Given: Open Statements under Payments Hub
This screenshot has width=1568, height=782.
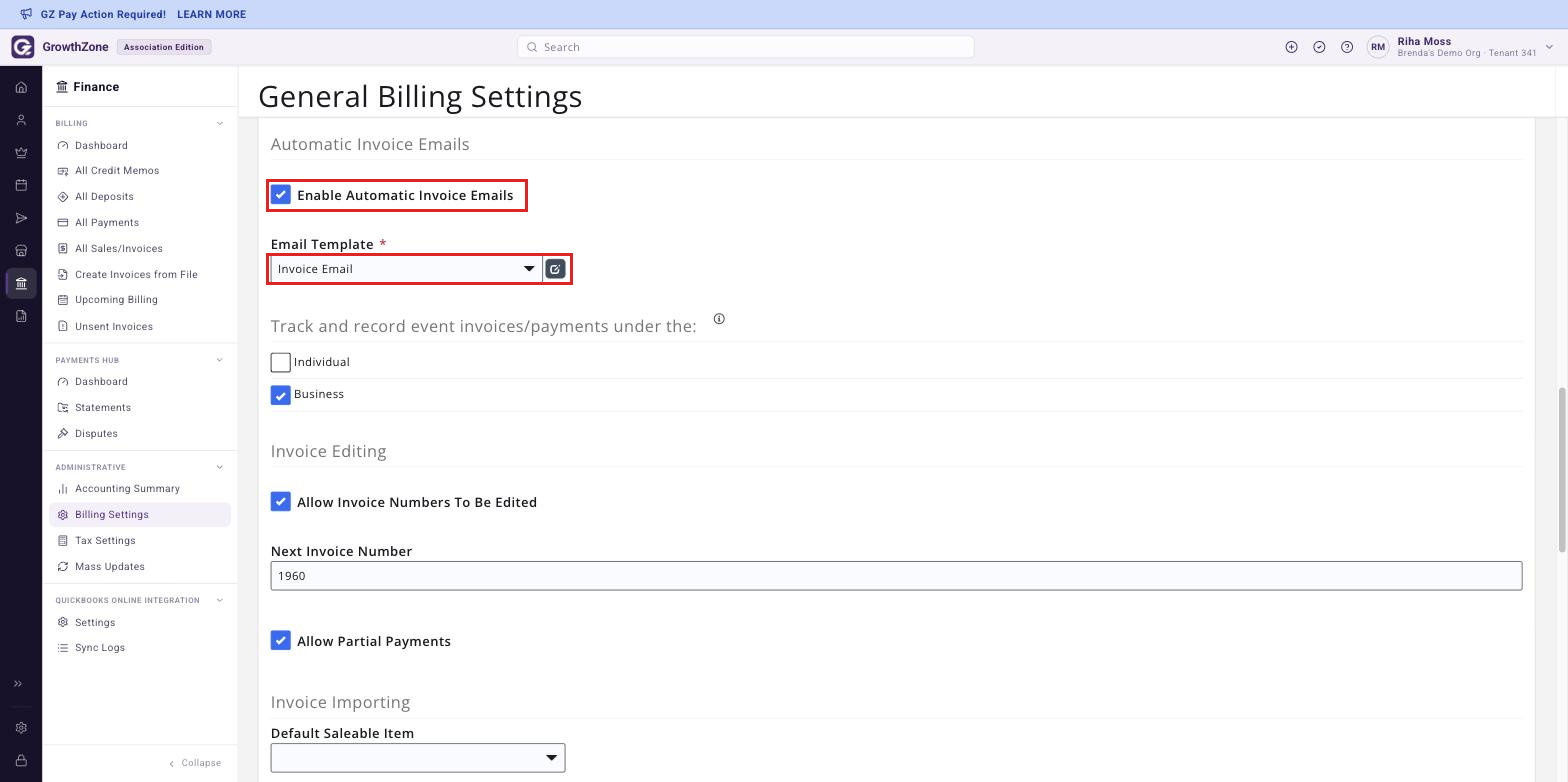Looking at the screenshot, I should click(x=103, y=408).
